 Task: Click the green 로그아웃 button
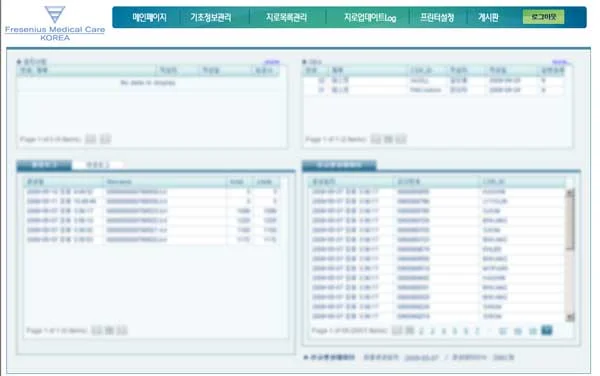(x=543, y=17)
